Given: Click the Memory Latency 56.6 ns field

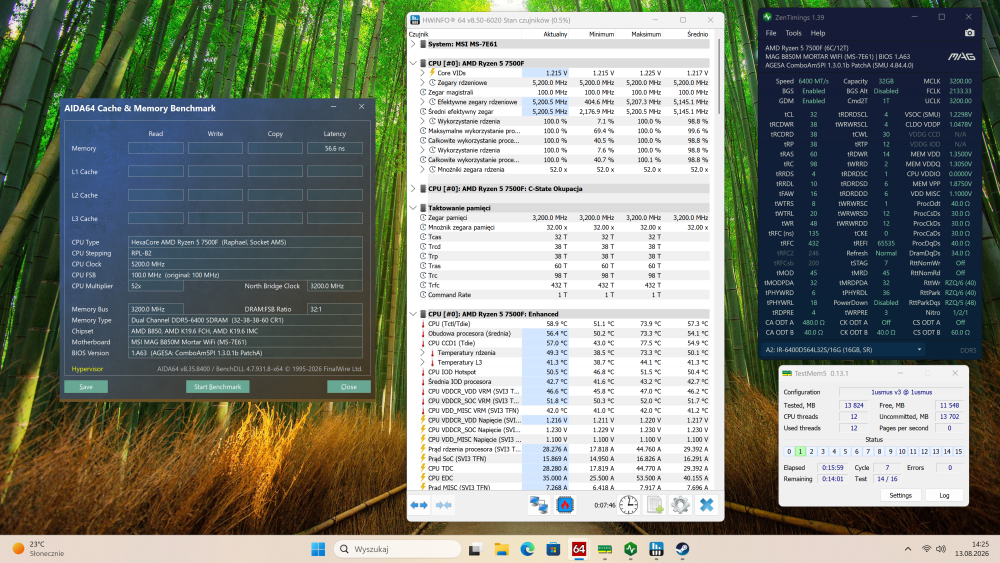Looking at the screenshot, I should point(335,148).
